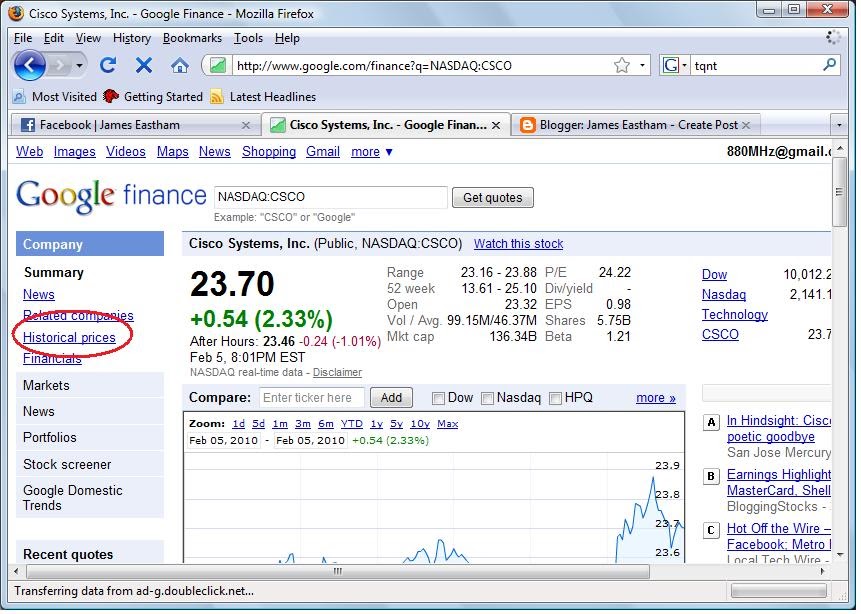Open Financials link in sidebar

pyautogui.click(x=52, y=359)
